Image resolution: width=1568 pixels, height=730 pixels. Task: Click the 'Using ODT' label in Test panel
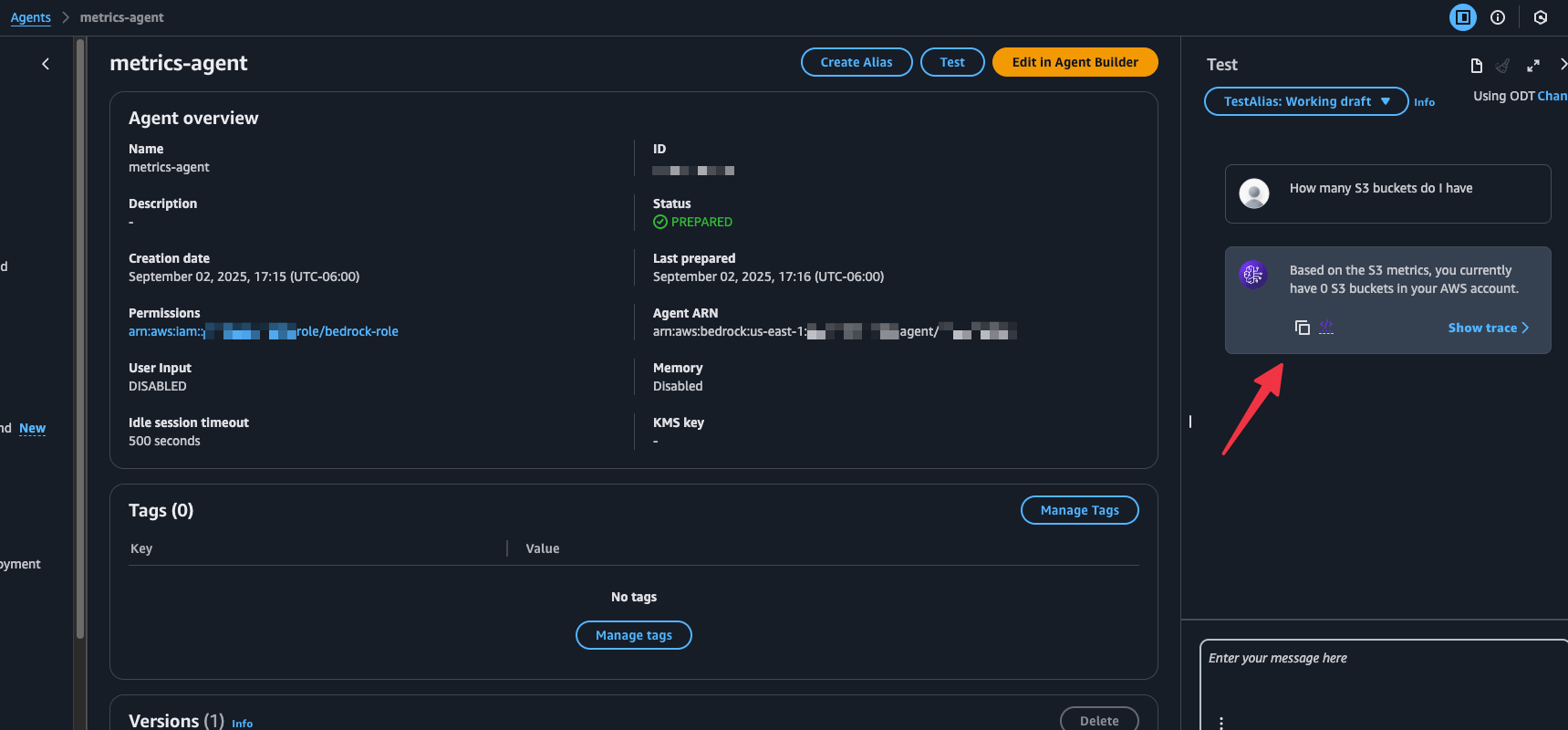(1504, 96)
